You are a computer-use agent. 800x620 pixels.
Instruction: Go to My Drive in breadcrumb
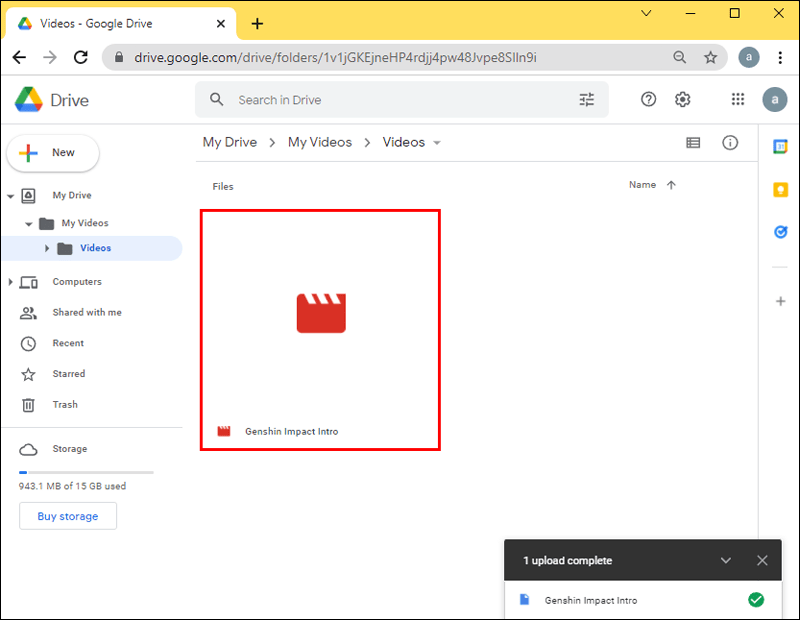click(x=230, y=142)
